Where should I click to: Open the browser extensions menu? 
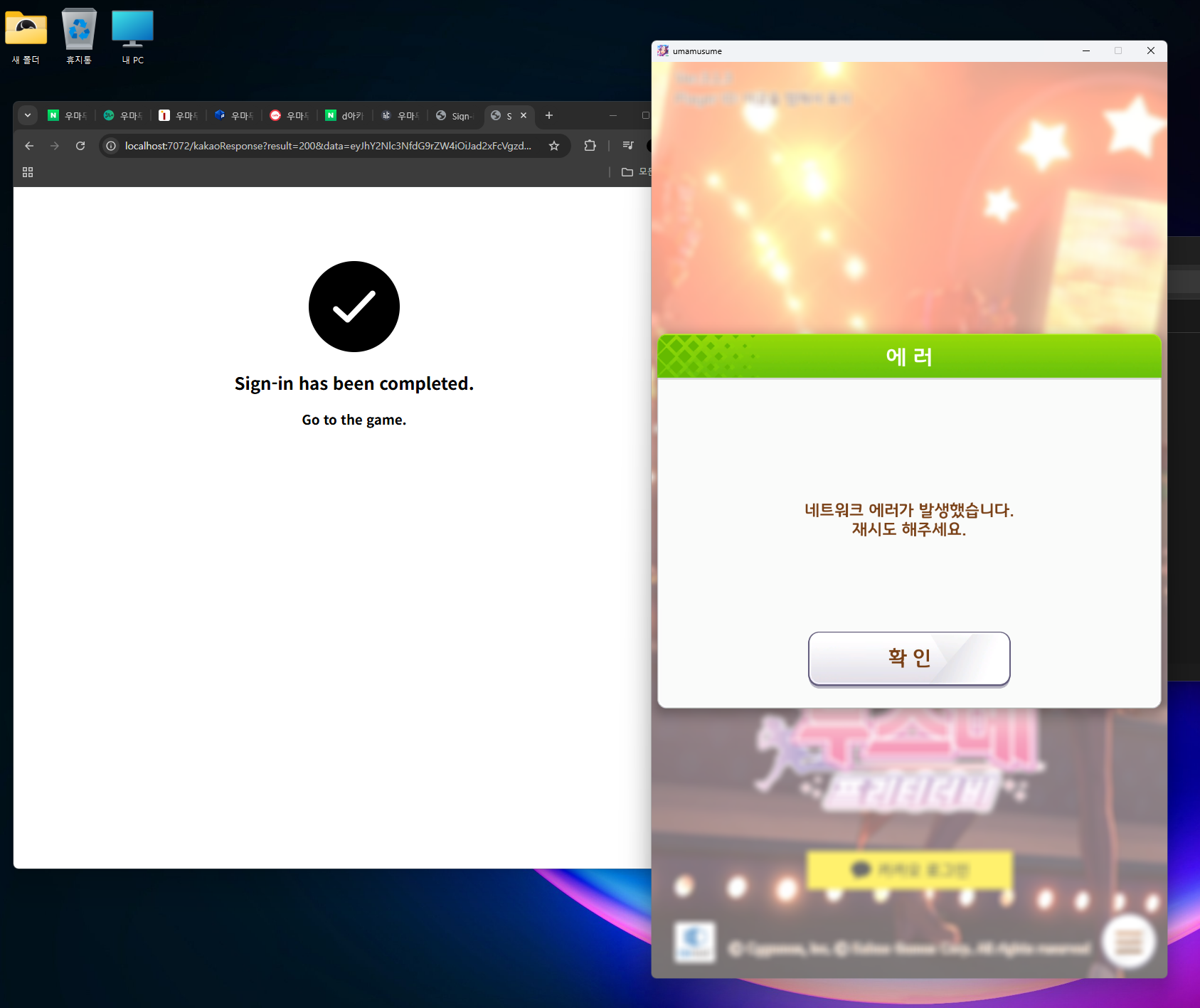[590, 146]
